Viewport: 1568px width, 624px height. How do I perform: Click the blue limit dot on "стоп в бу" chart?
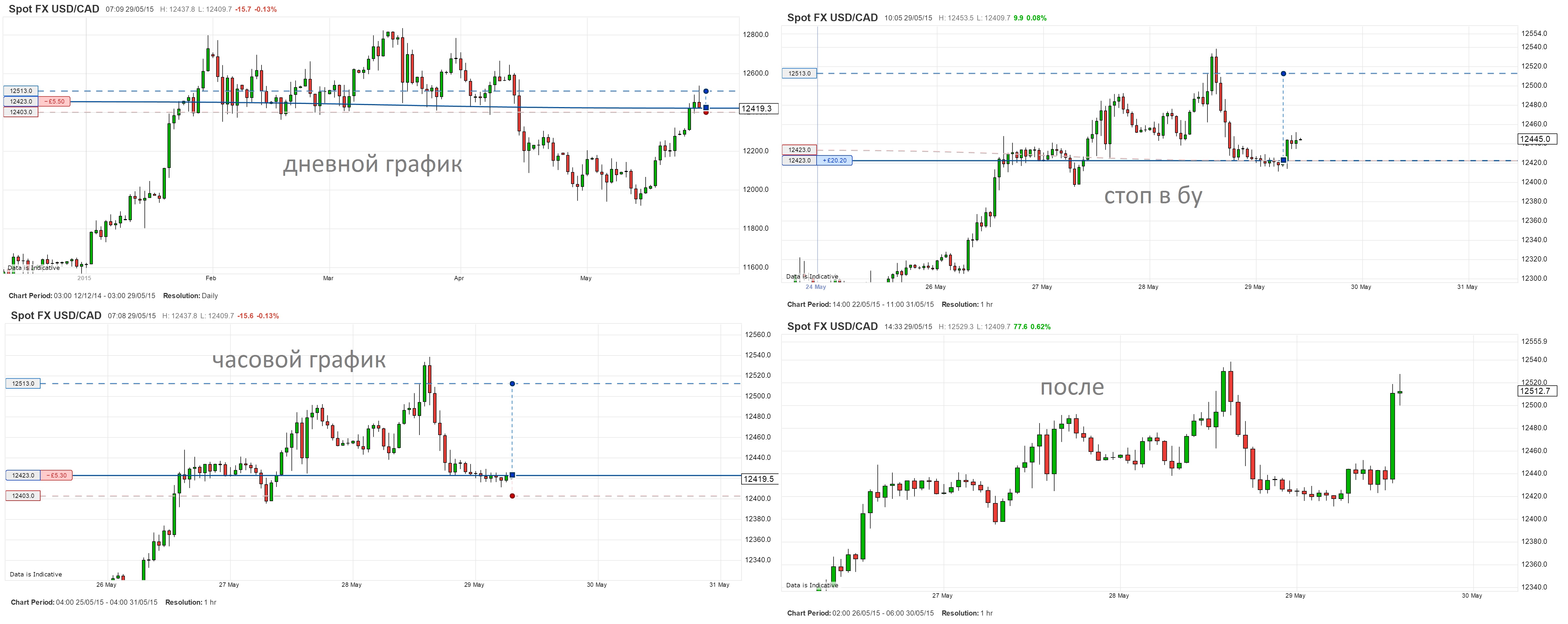click(x=1284, y=74)
